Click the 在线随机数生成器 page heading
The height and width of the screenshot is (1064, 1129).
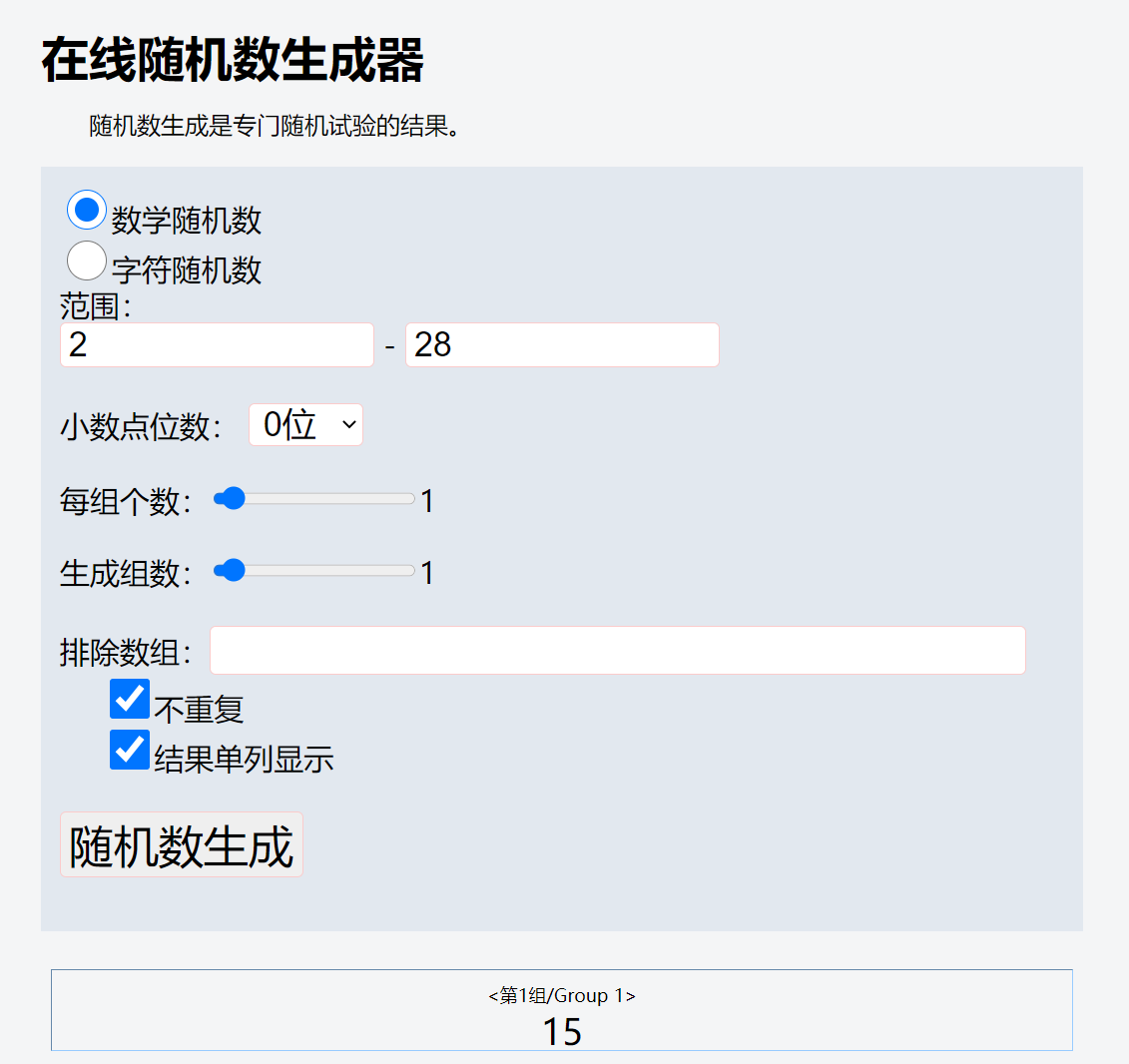pos(233,61)
